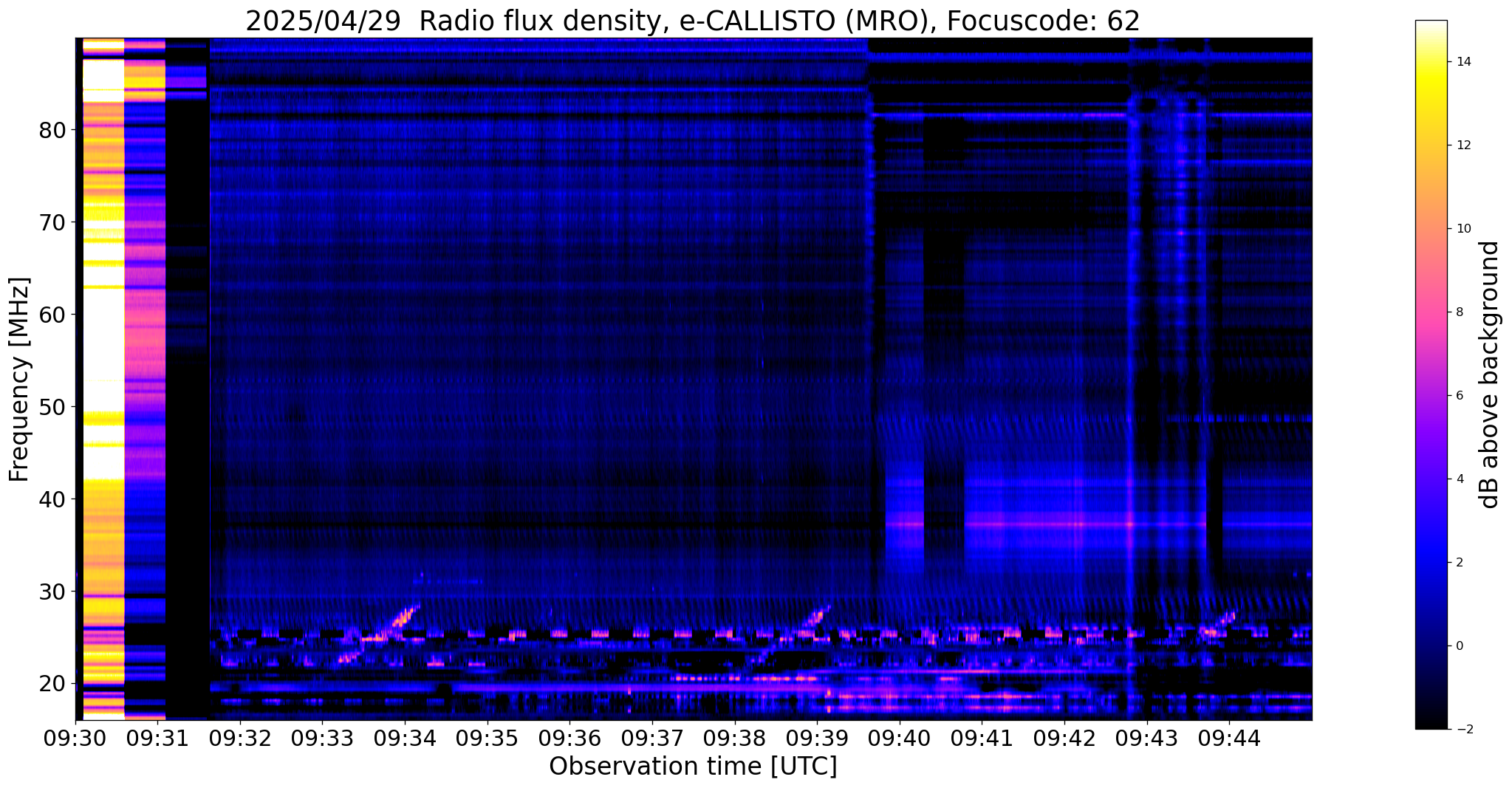Click the 09:30 time tick label
This screenshot has height=788, width=1512.
click(x=75, y=739)
